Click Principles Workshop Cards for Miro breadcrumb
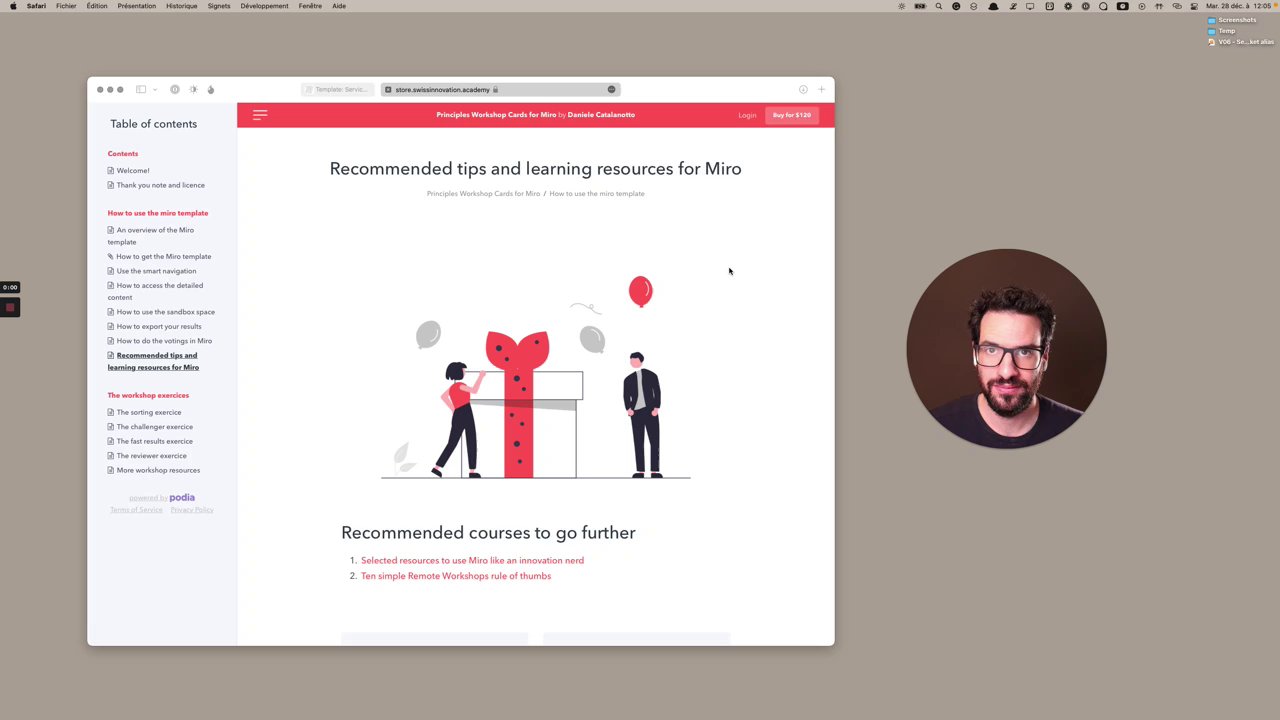The width and height of the screenshot is (1280, 720). (x=483, y=194)
